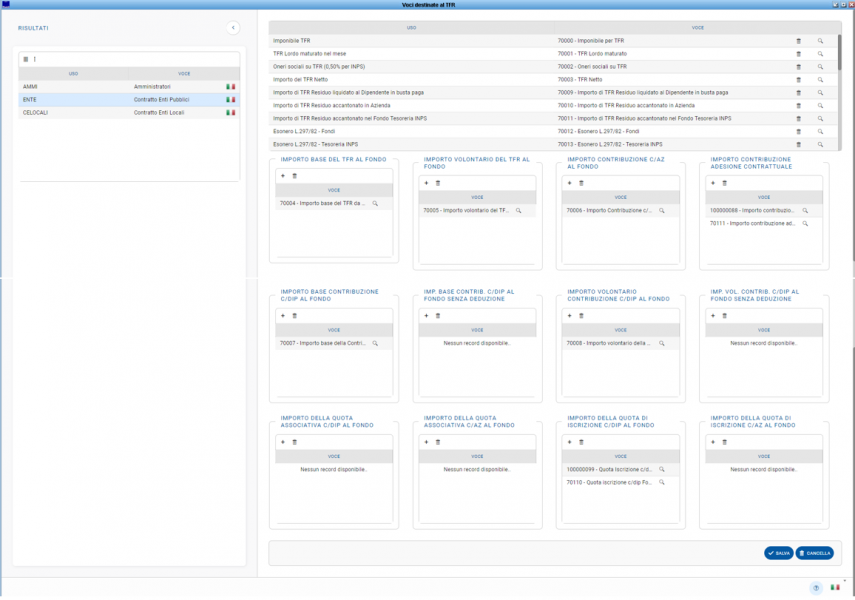
Task: Collapse the Risultati panel with chevron button
Action: click(x=233, y=28)
